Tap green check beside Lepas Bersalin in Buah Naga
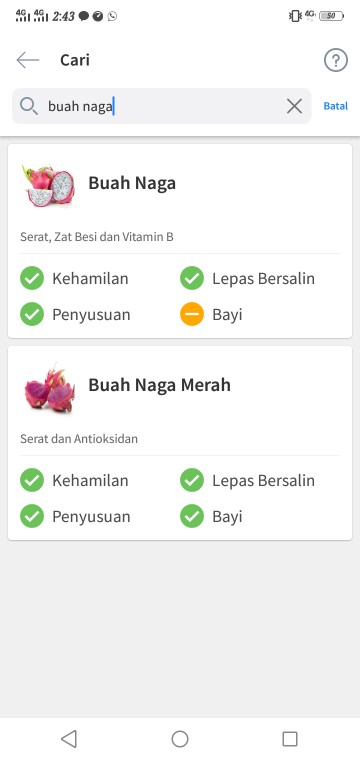Image resolution: width=360 pixels, height=760 pixels. (192, 278)
